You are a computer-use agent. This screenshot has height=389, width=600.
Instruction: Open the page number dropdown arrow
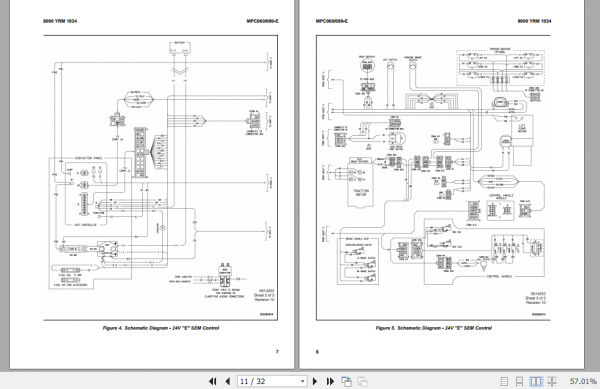click(x=302, y=381)
